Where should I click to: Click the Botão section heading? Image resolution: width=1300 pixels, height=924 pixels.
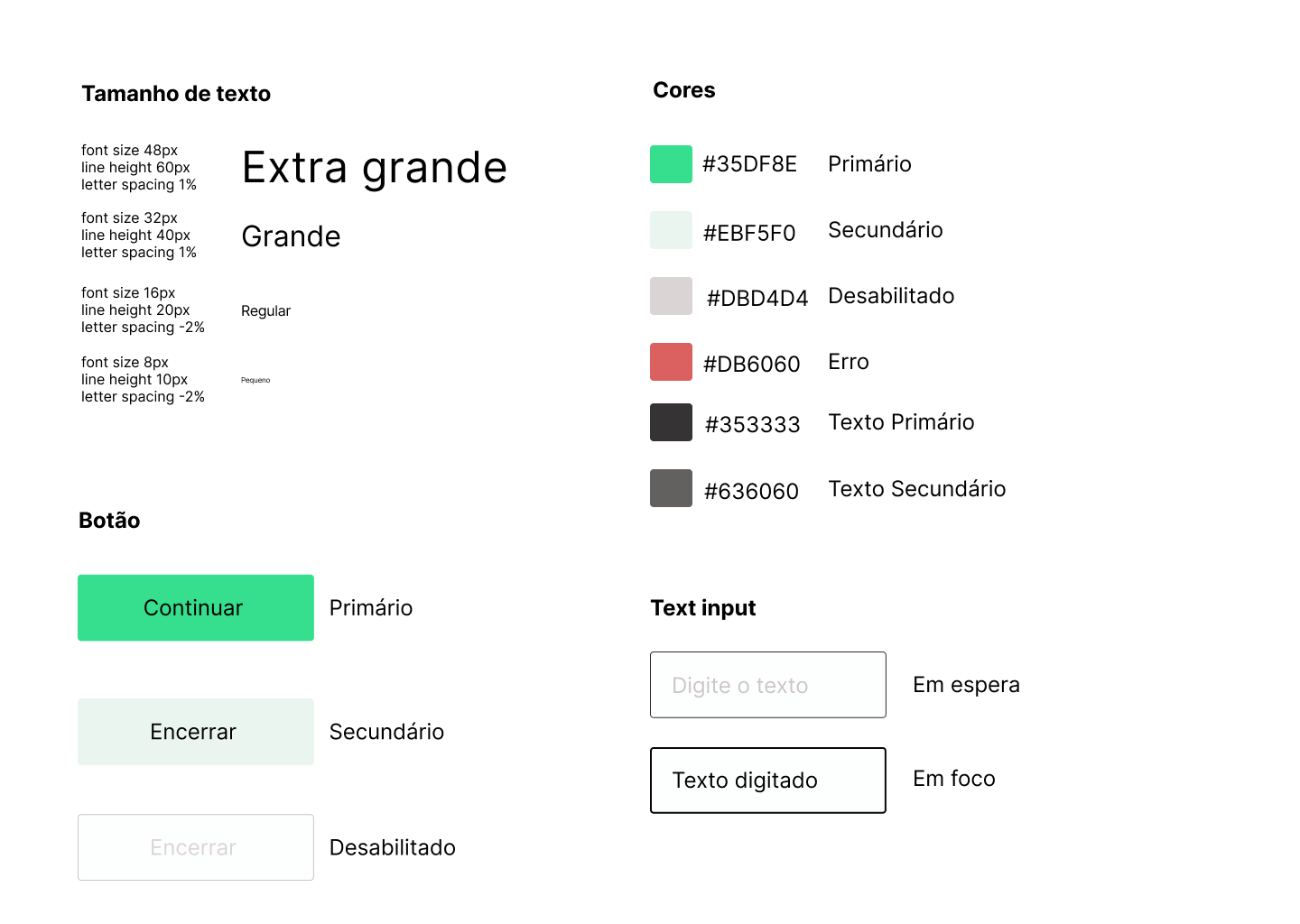[x=108, y=521]
